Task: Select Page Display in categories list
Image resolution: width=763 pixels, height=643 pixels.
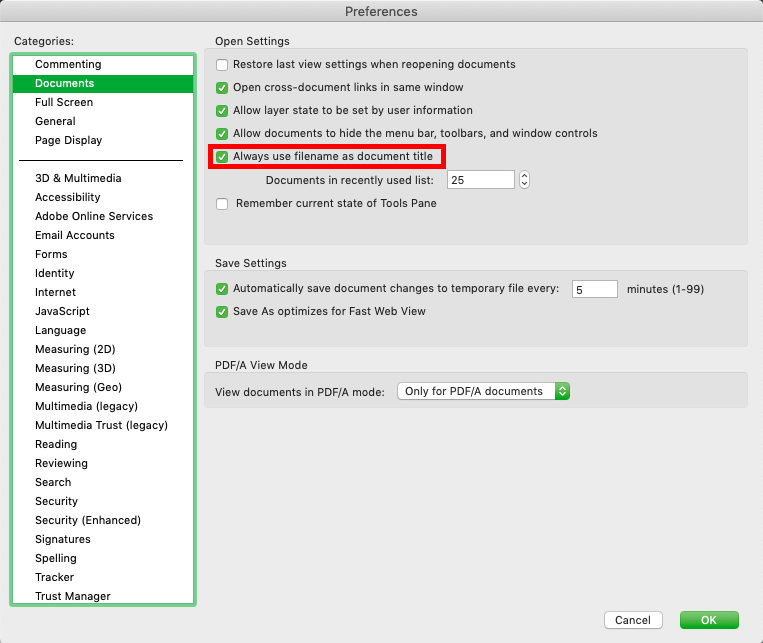Action: [68, 141]
